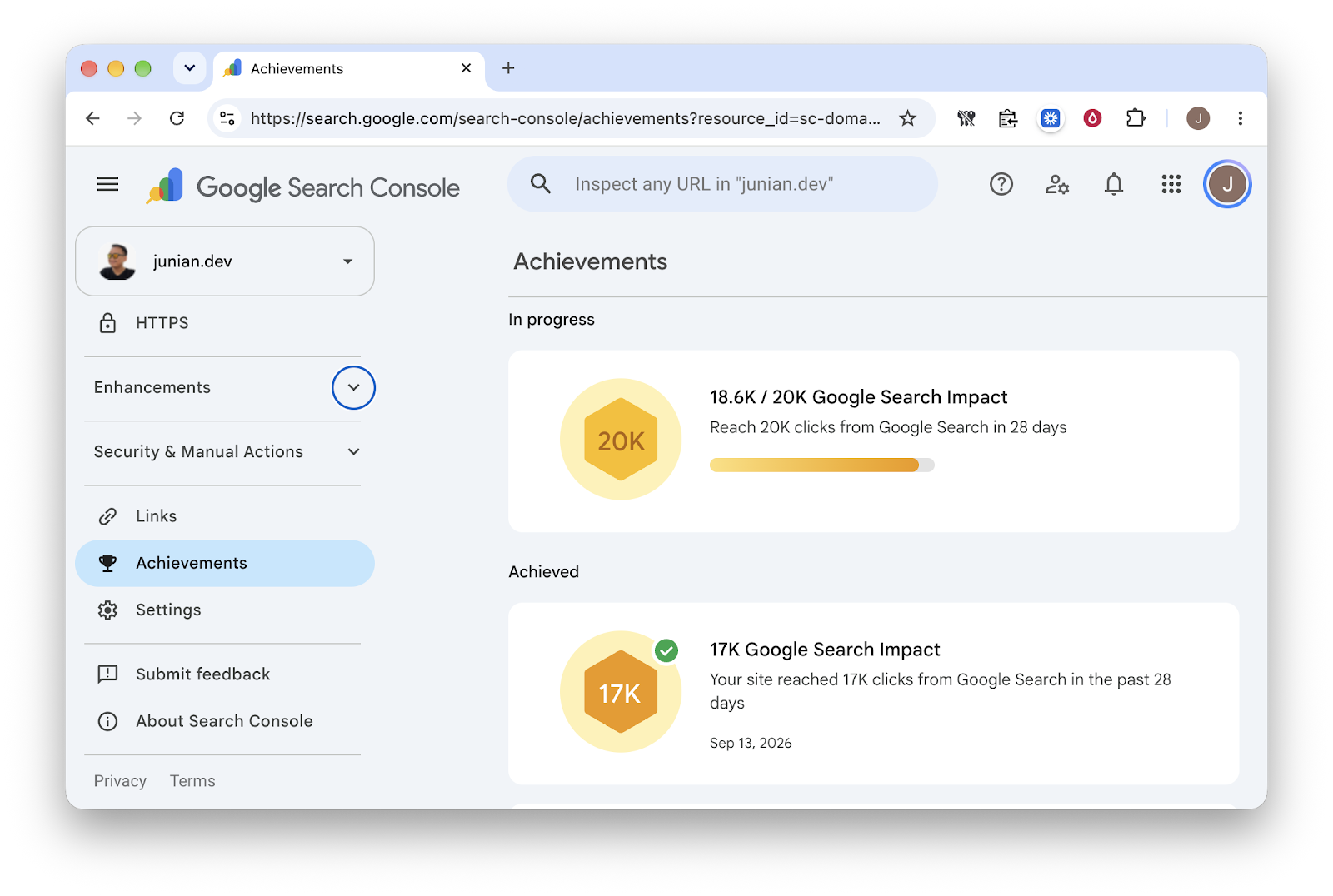Open Chrome profile avatar in toolbar

1198,118
